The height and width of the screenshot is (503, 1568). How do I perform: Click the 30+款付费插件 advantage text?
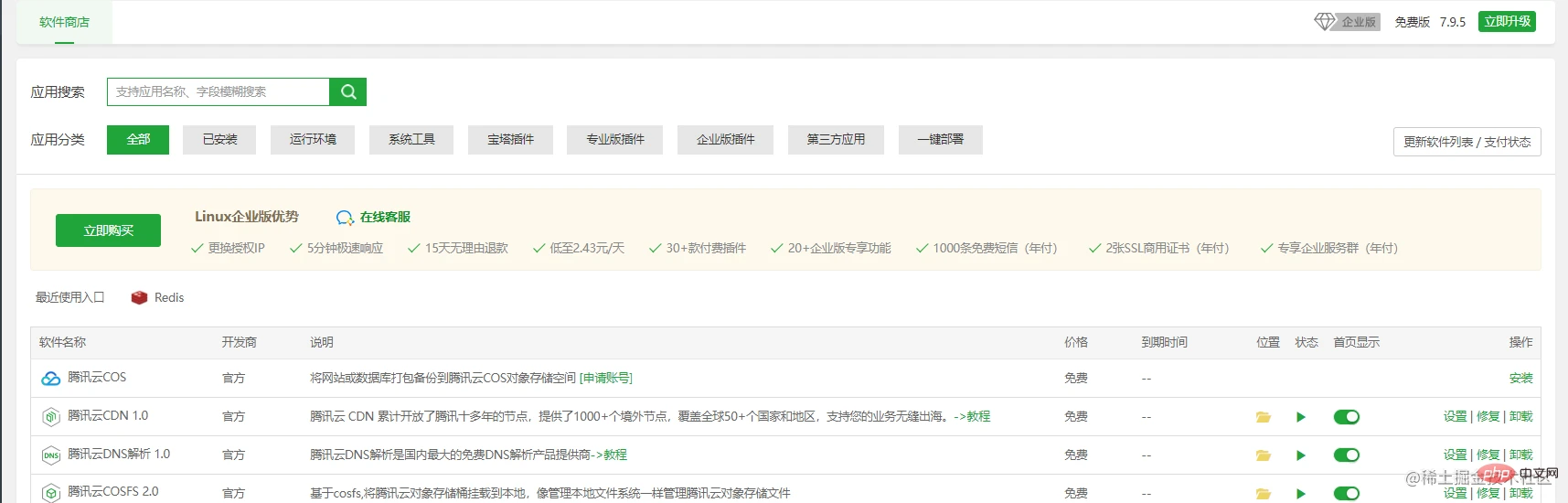(x=706, y=249)
